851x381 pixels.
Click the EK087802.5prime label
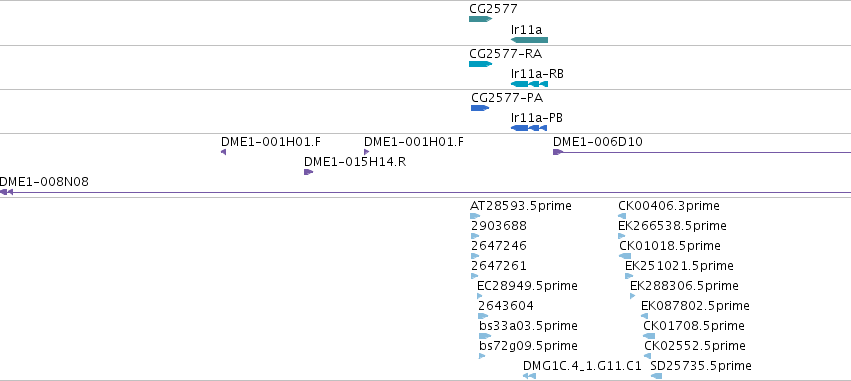[695, 306]
